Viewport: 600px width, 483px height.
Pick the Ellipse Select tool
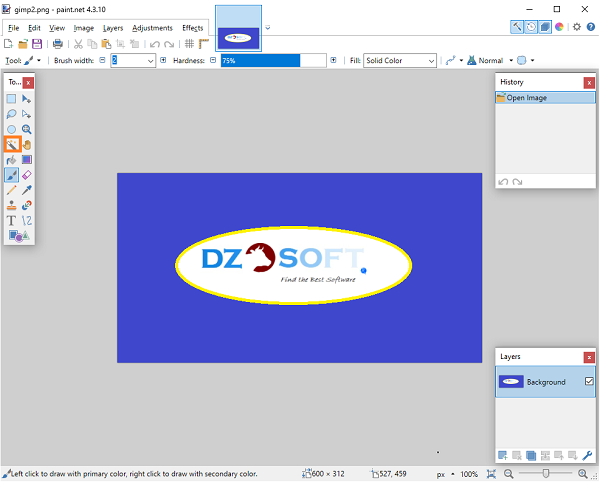pos(11,129)
